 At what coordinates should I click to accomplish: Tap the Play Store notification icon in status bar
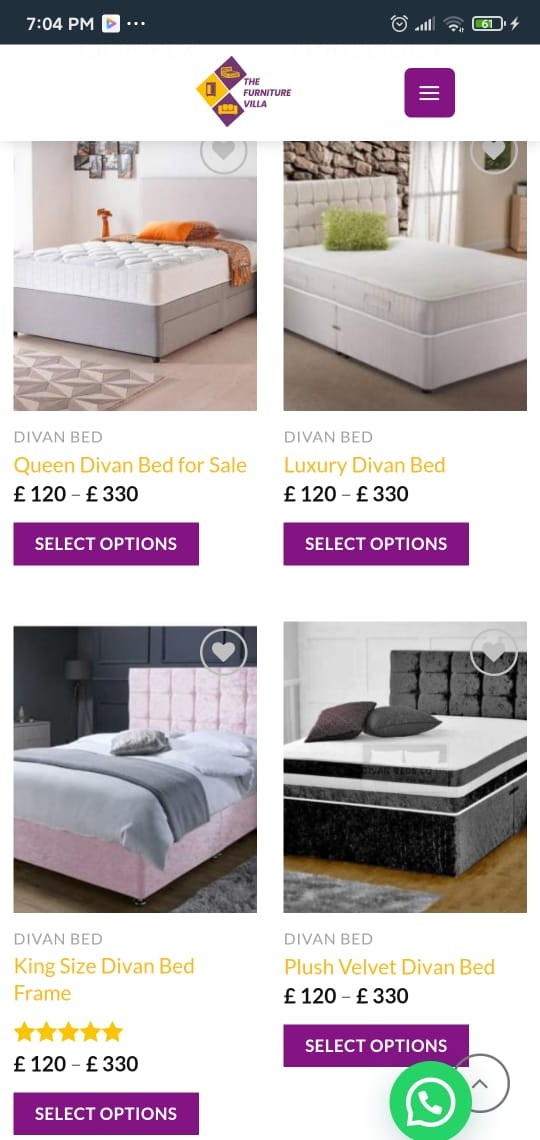(x=110, y=23)
